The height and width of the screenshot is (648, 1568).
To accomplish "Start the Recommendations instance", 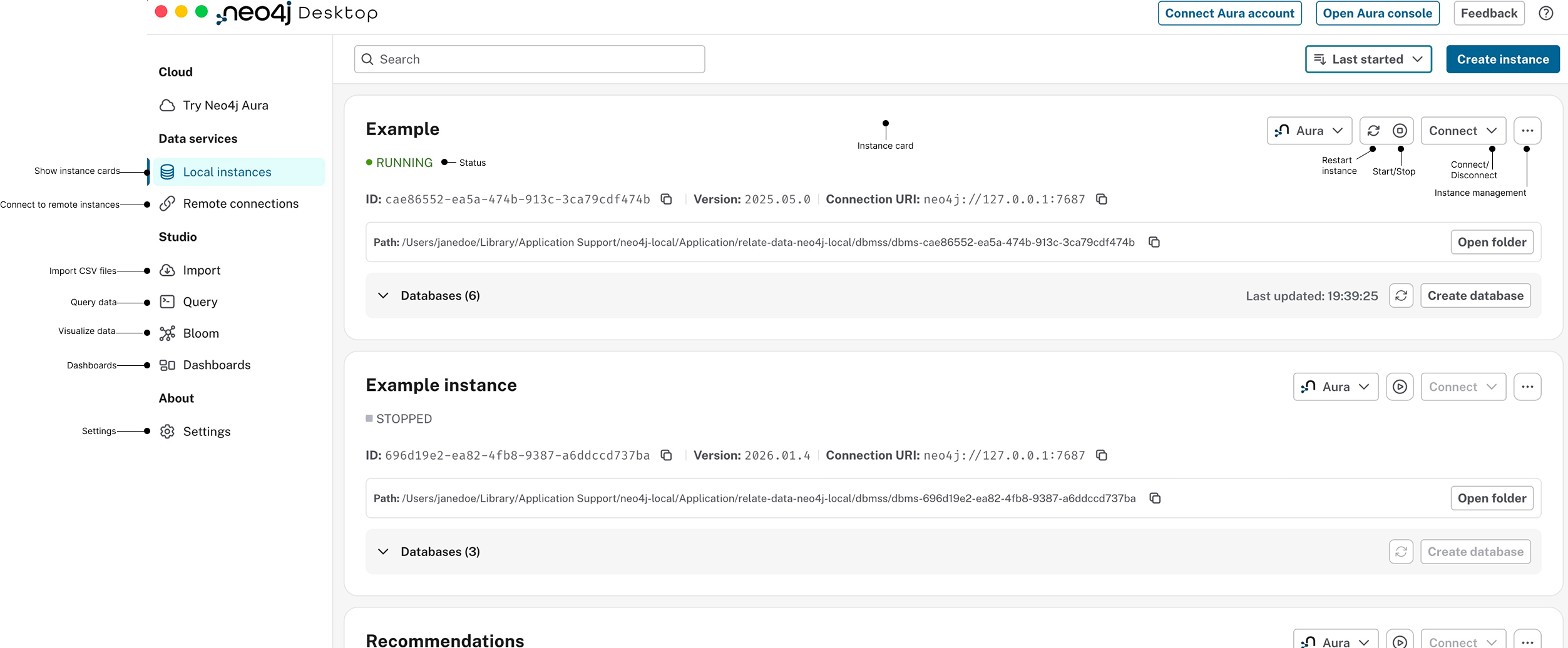I will pyautogui.click(x=1400, y=641).
